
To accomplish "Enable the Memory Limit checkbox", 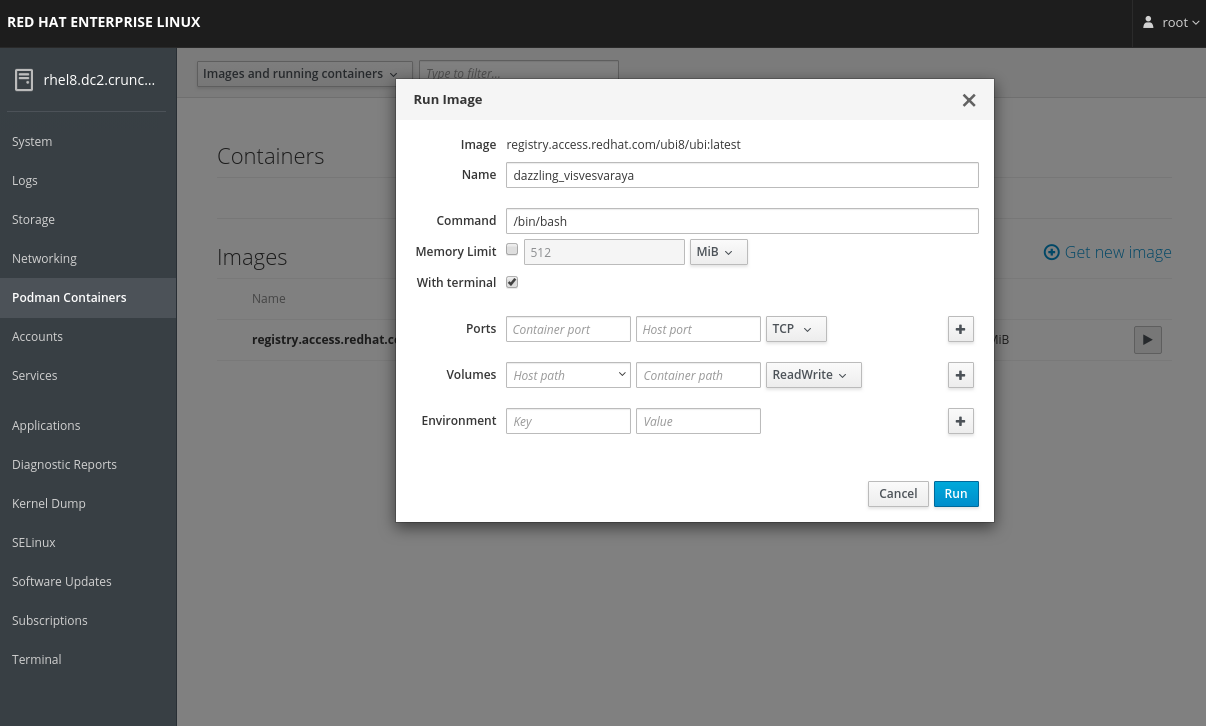I will 512,250.
